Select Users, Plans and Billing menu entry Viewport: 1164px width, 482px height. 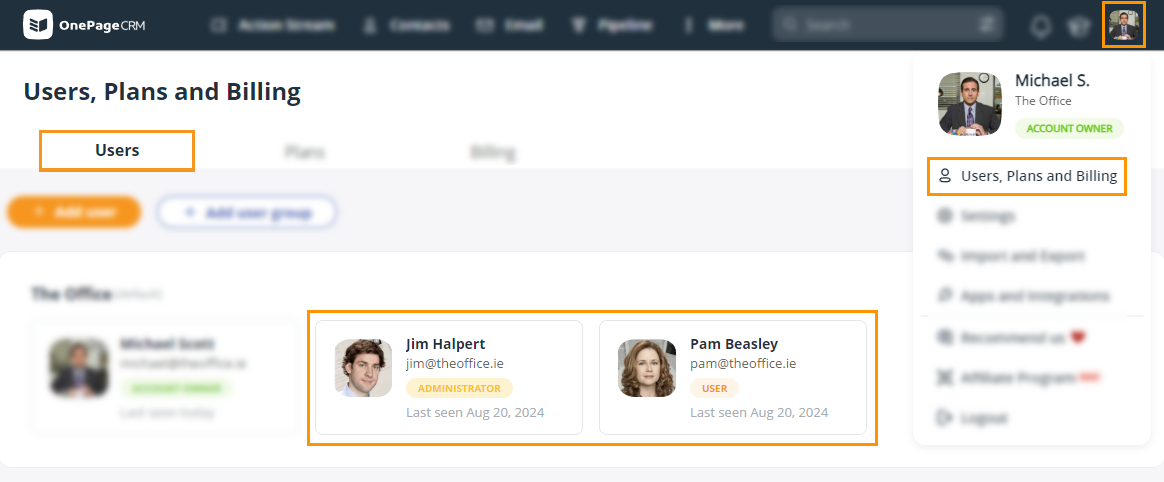pyautogui.click(x=1027, y=176)
